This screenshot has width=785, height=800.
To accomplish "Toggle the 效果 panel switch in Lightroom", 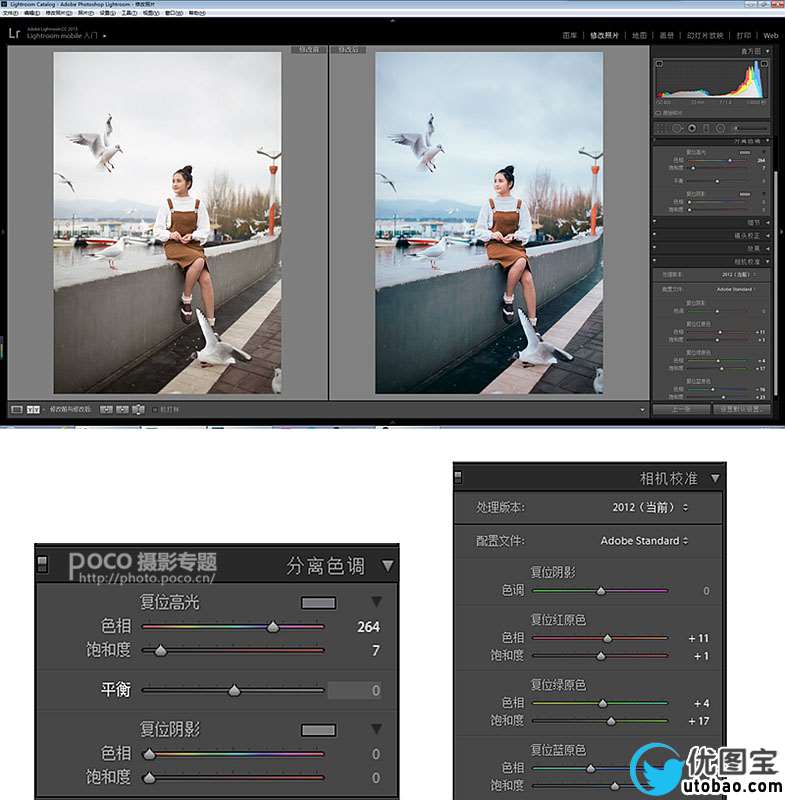I will (x=655, y=248).
